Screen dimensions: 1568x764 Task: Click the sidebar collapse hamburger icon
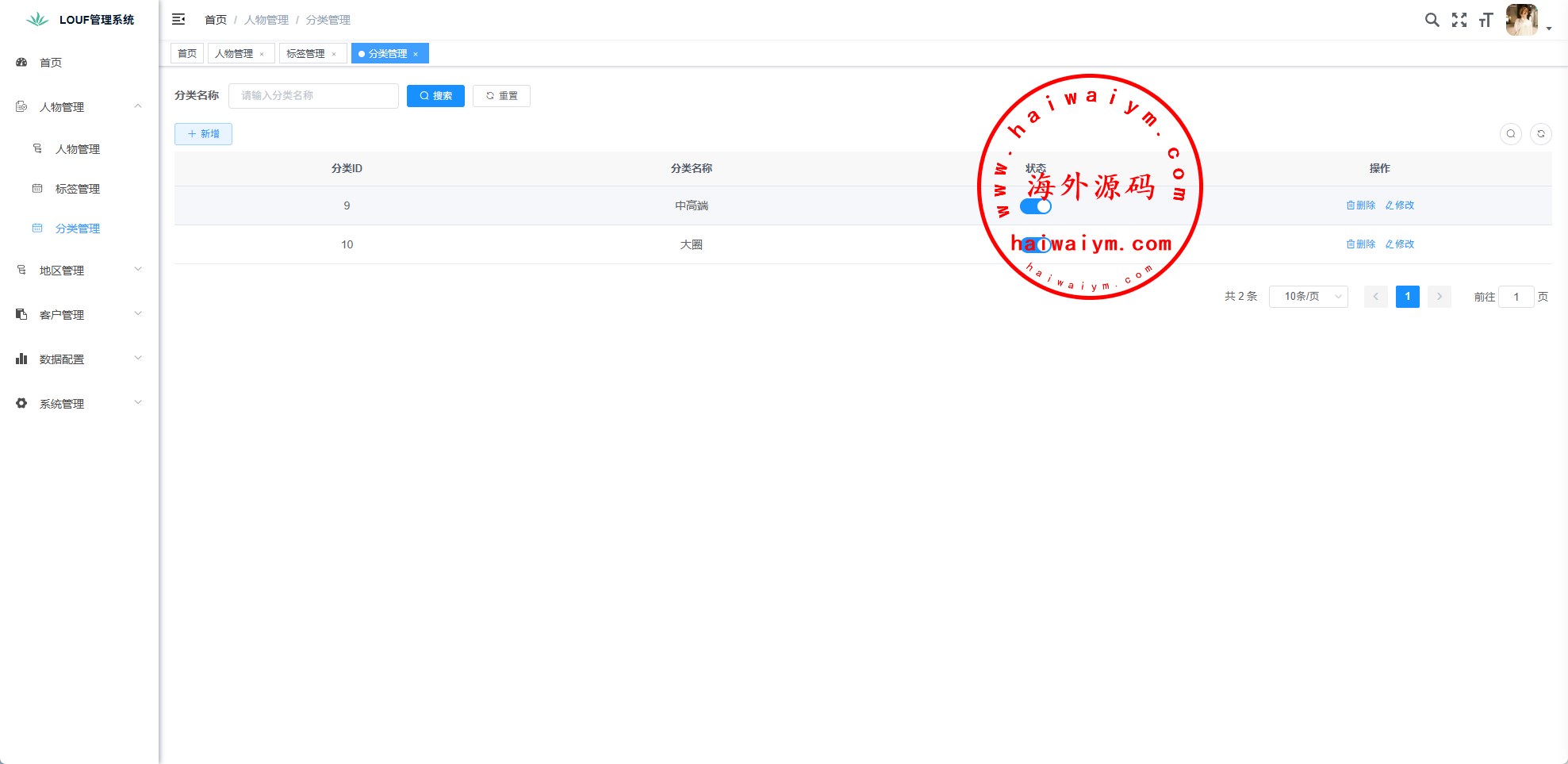[x=178, y=19]
